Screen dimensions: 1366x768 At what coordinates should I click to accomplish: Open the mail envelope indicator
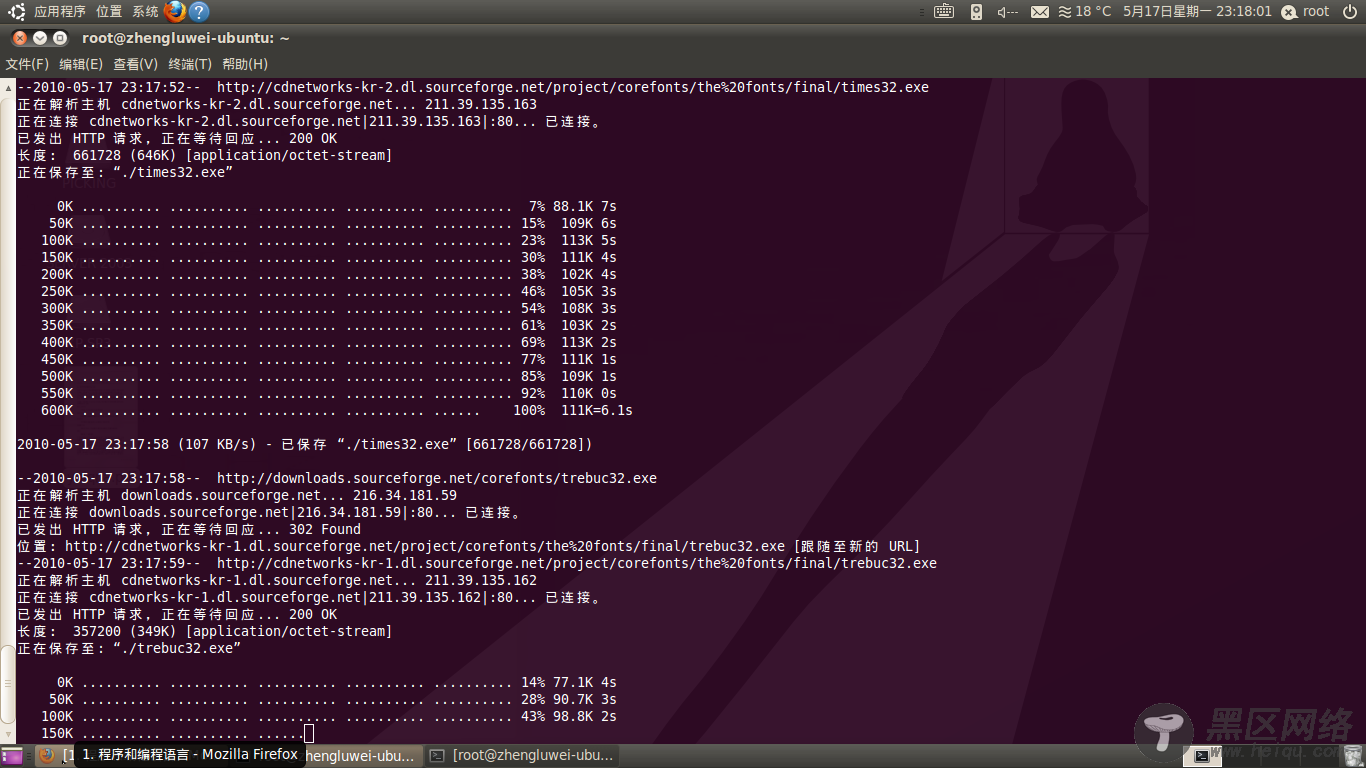1040,11
